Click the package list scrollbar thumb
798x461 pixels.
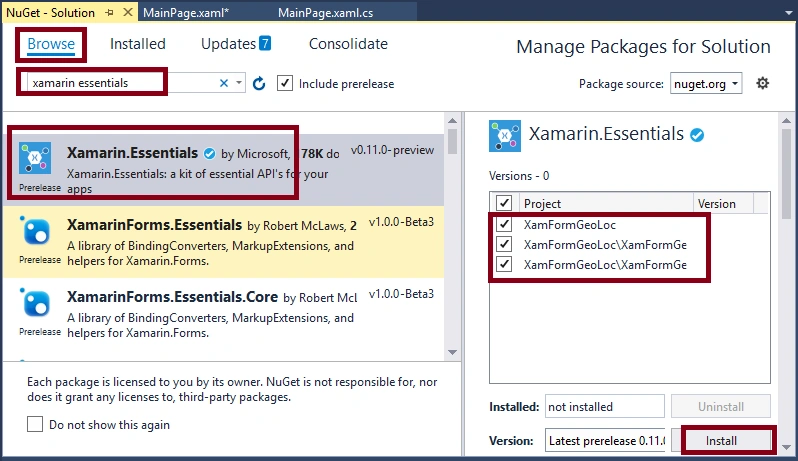[x=452, y=141]
